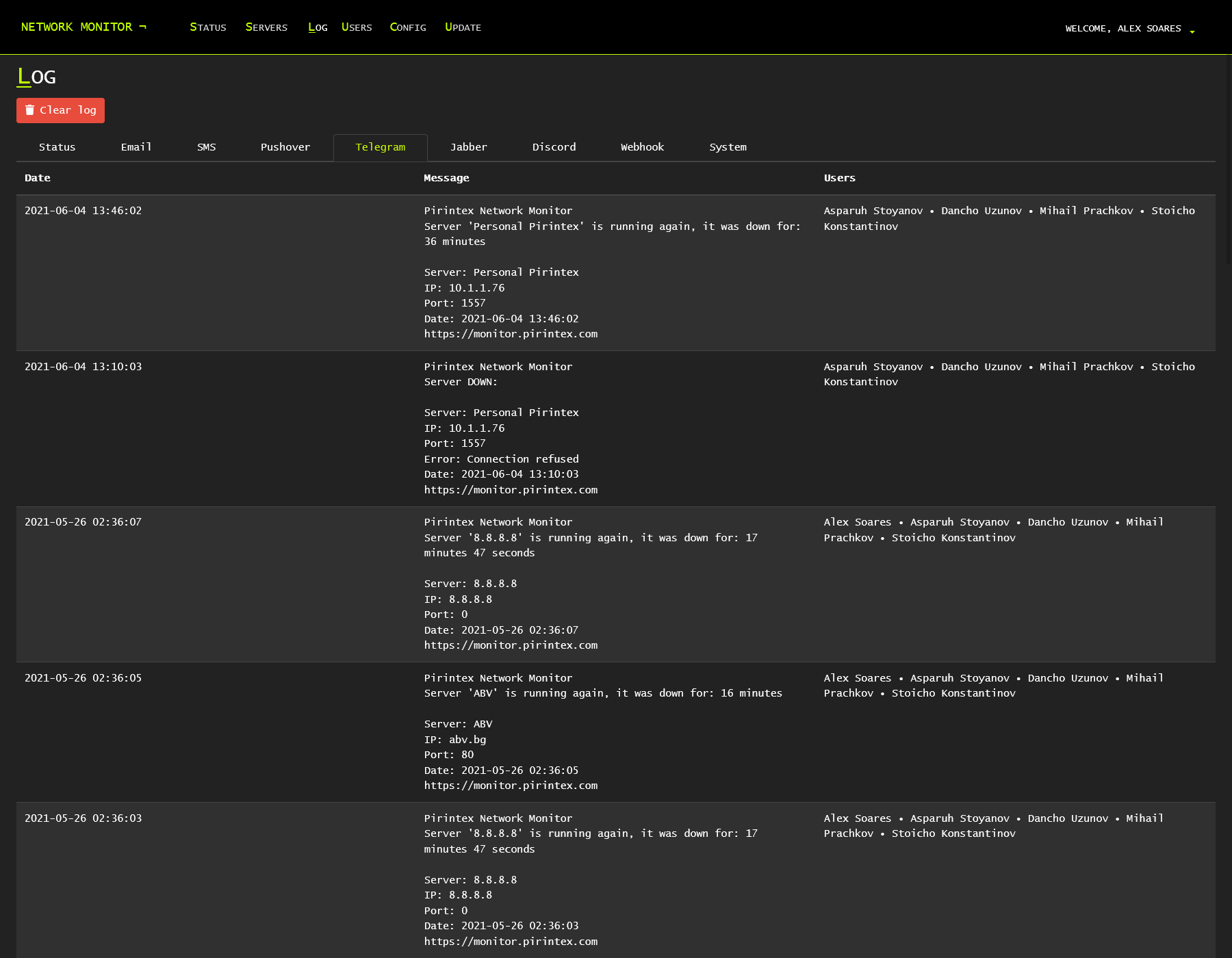Open the Status menu in top navigation

coord(208,27)
